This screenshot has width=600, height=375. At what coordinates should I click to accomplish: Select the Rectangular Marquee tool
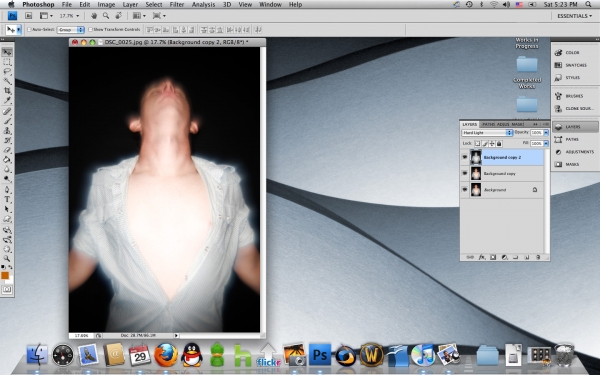[x=7, y=62]
